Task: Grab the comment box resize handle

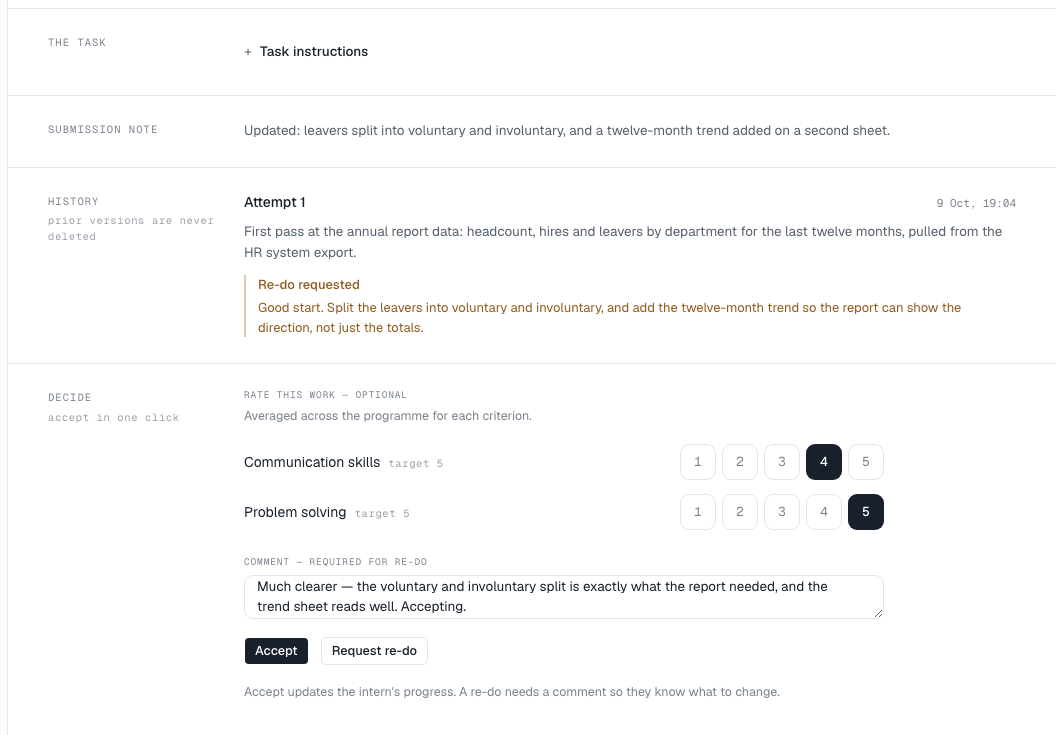Action: pyautogui.click(x=878, y=613)
